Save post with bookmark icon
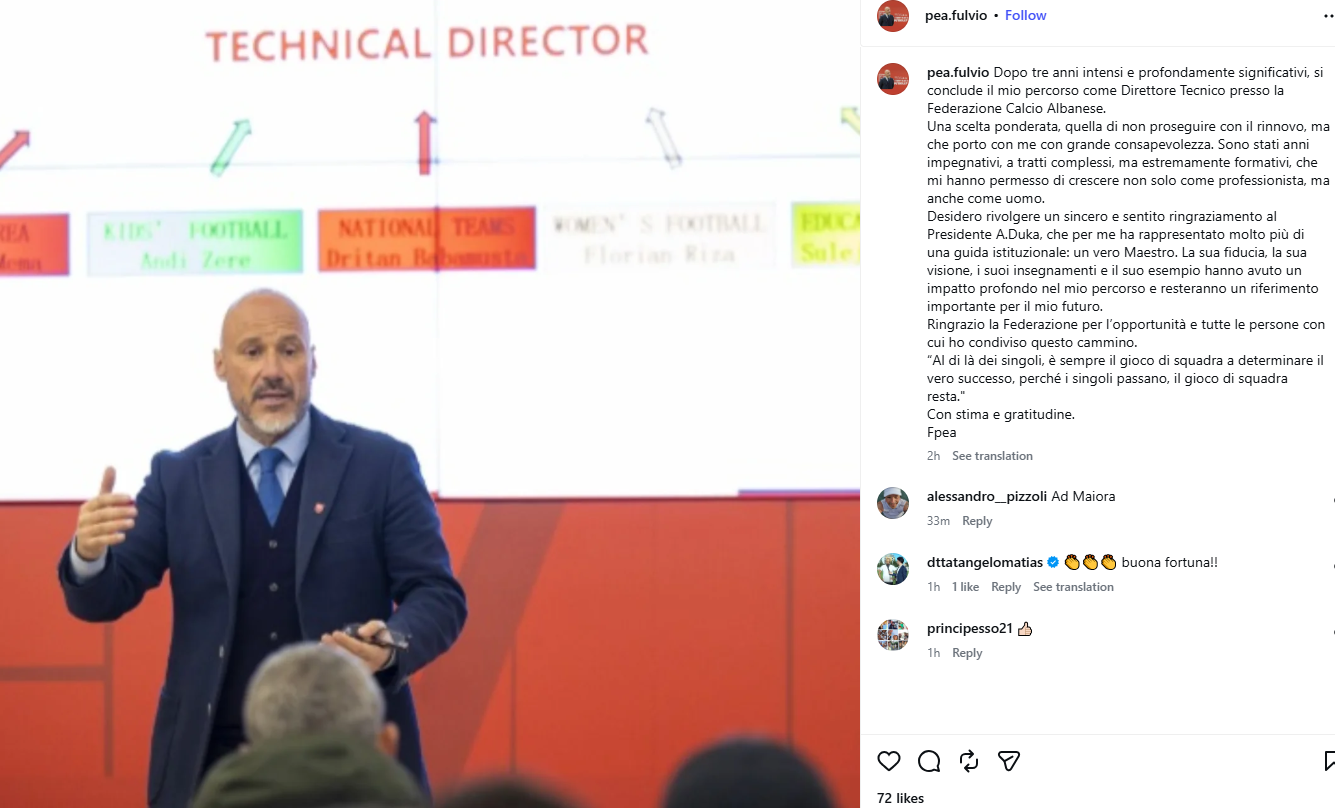Screen dimensions: 1335x808 point(1329,761)
